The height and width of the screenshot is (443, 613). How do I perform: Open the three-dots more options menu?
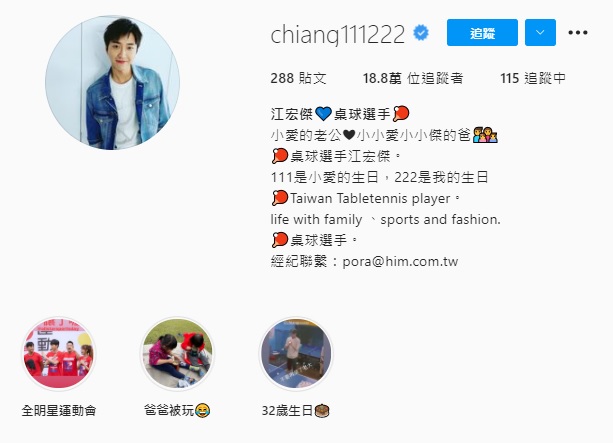pyautogui.click(x=578, y=32)
